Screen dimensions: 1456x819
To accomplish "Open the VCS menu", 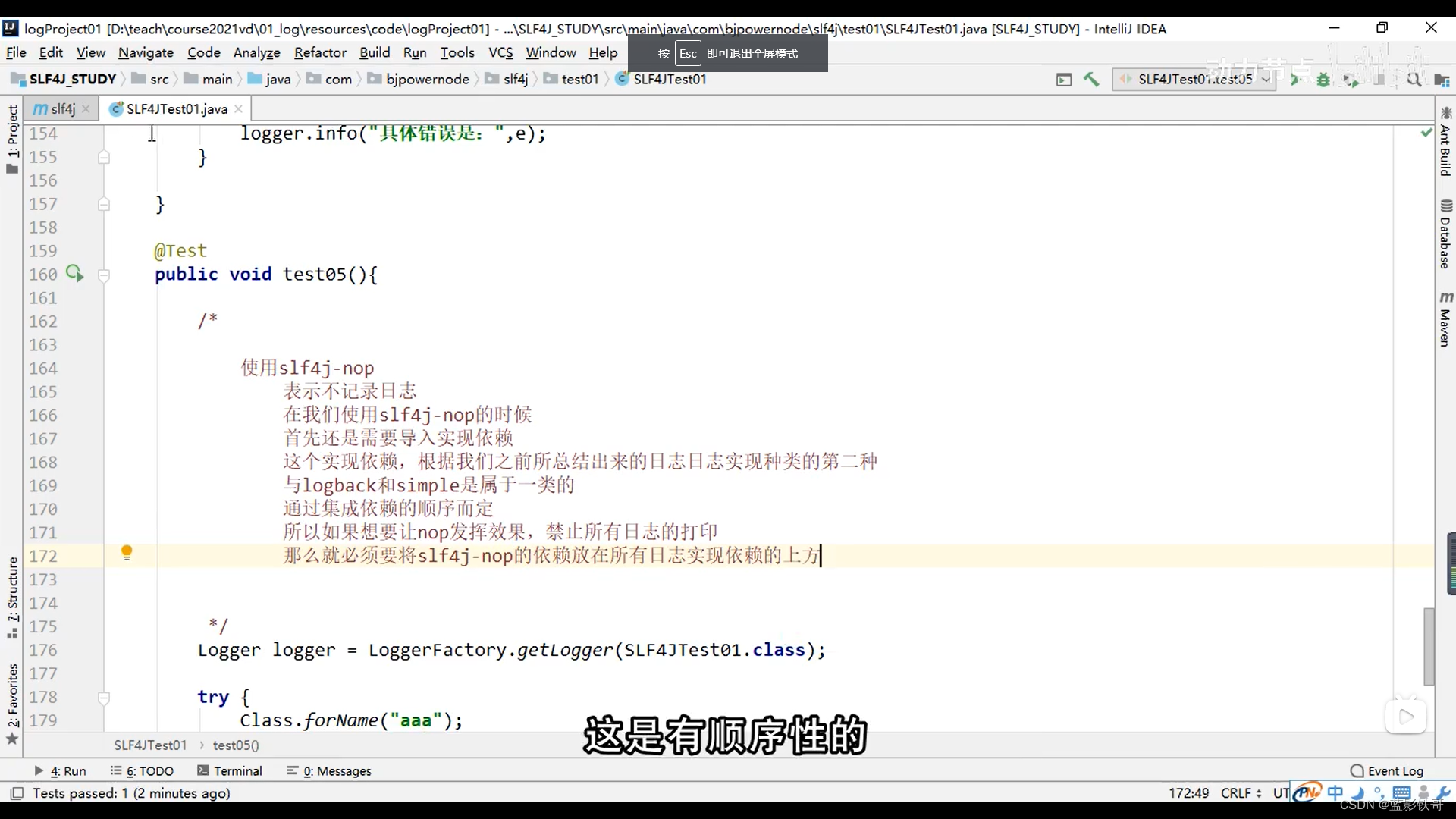I will click(500, 52).
